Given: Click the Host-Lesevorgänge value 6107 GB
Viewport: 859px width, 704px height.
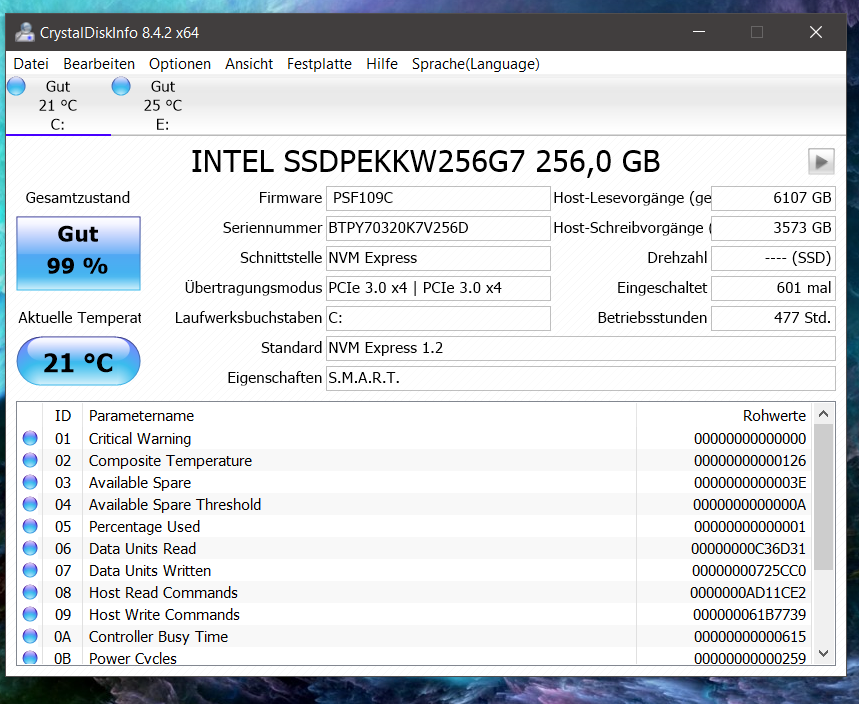Looking at the screenshot, I should point(773,198).
